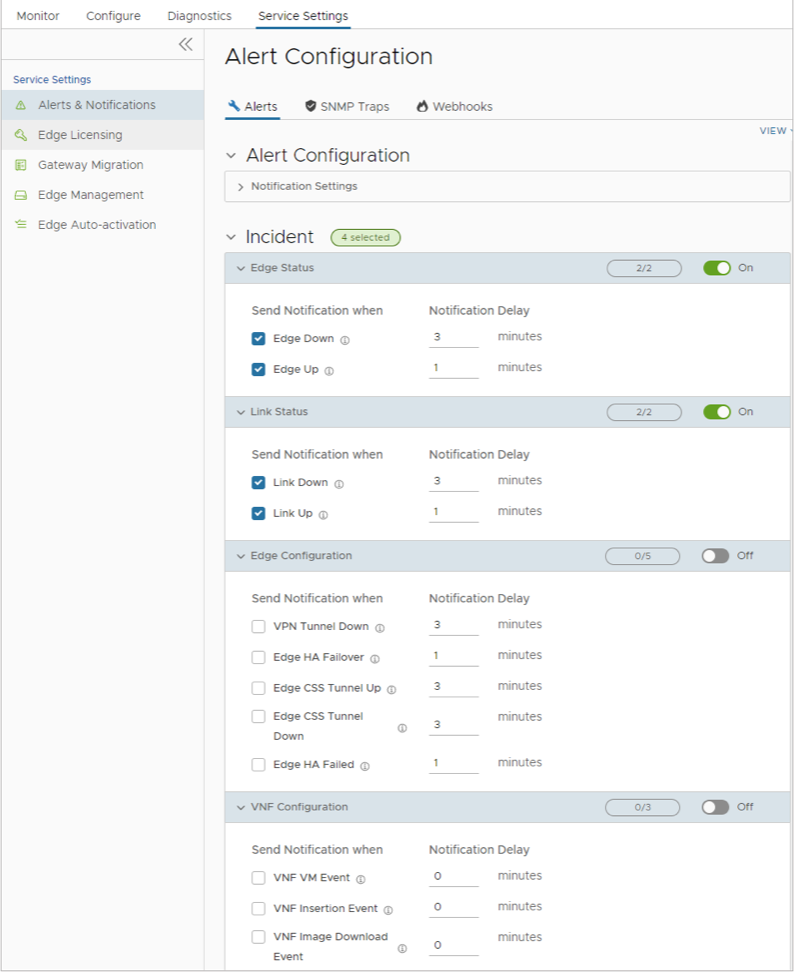Turn off the Link Status toggle

[x=716, y=412]
